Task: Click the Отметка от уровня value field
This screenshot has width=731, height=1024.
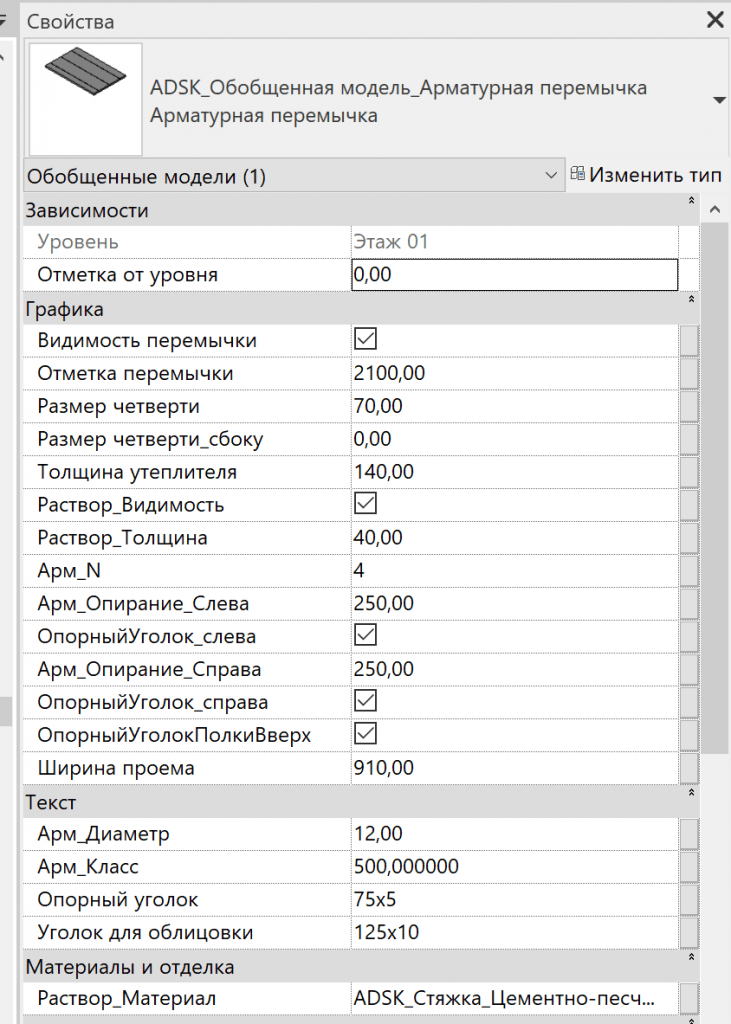Action: pyautogui.click(x=514, y=274)
